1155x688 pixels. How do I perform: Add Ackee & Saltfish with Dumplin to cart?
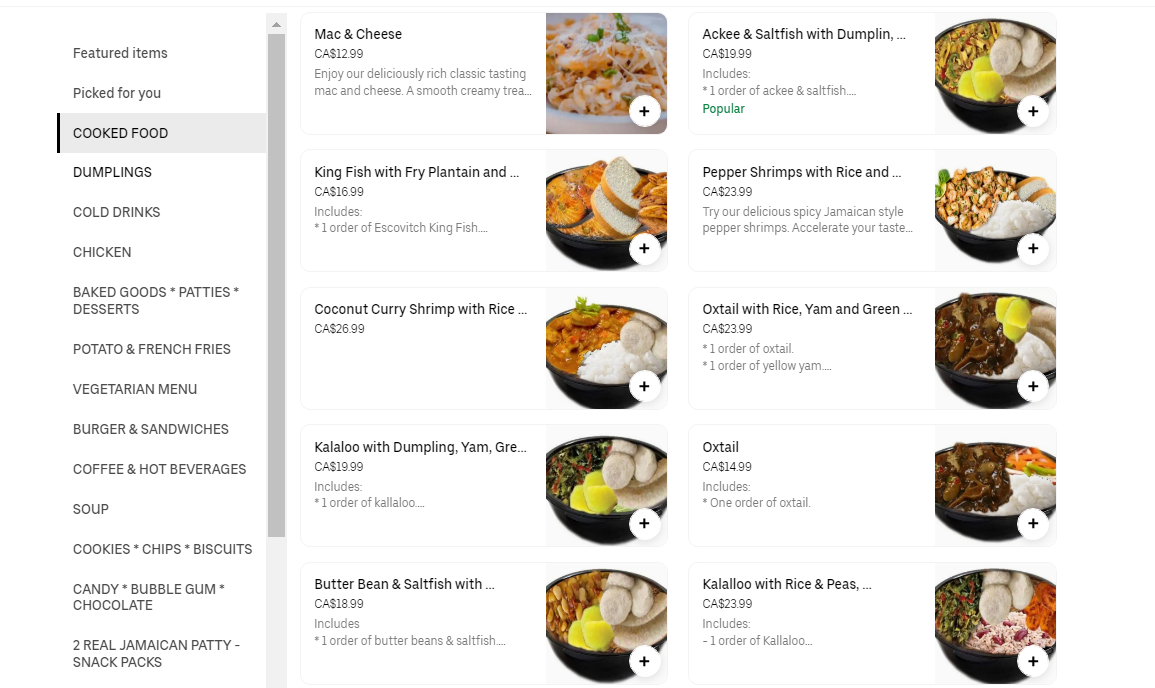1033,111
